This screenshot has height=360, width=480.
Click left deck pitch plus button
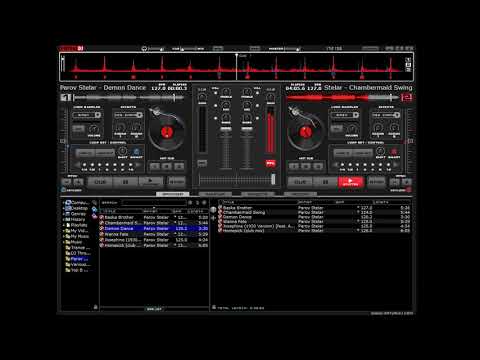tap(79, 182)
